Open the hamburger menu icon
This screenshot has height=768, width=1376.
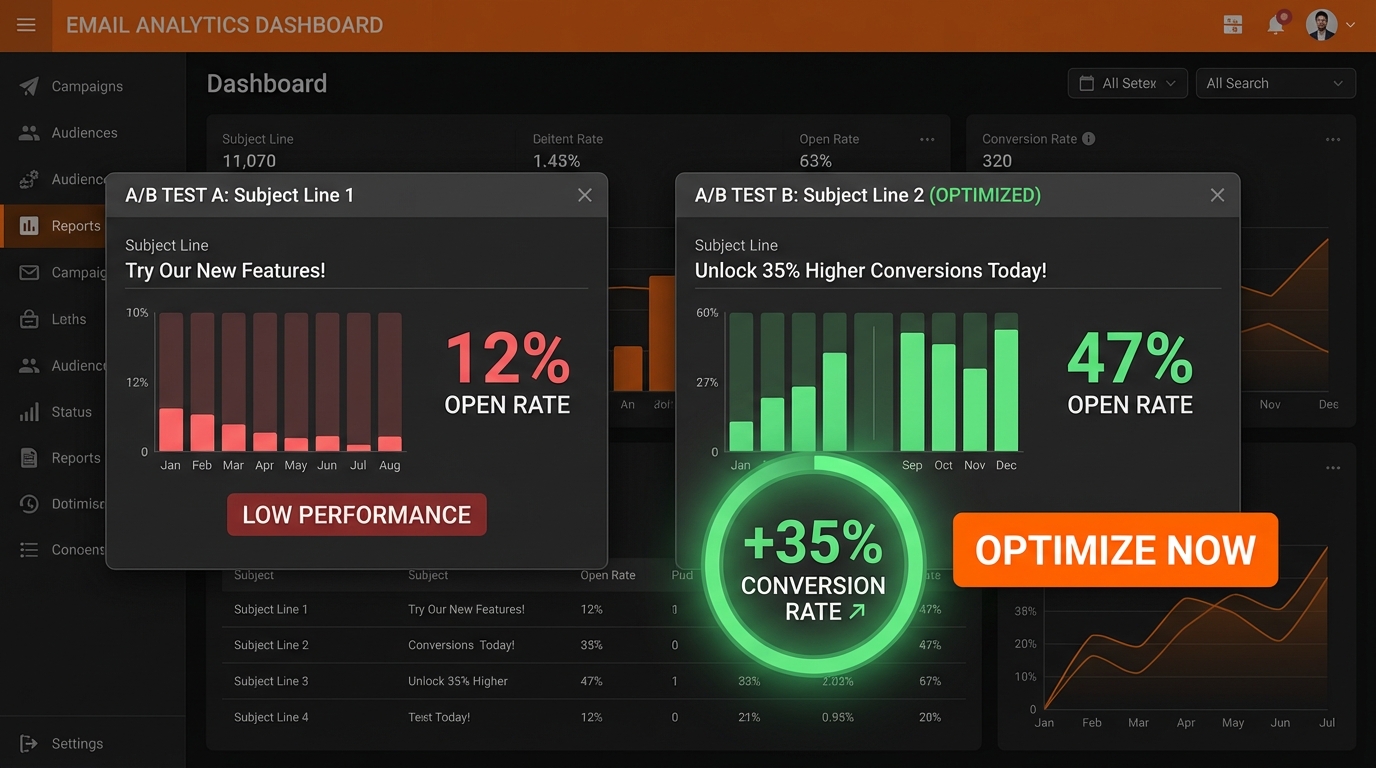click(x=26, y=25)
